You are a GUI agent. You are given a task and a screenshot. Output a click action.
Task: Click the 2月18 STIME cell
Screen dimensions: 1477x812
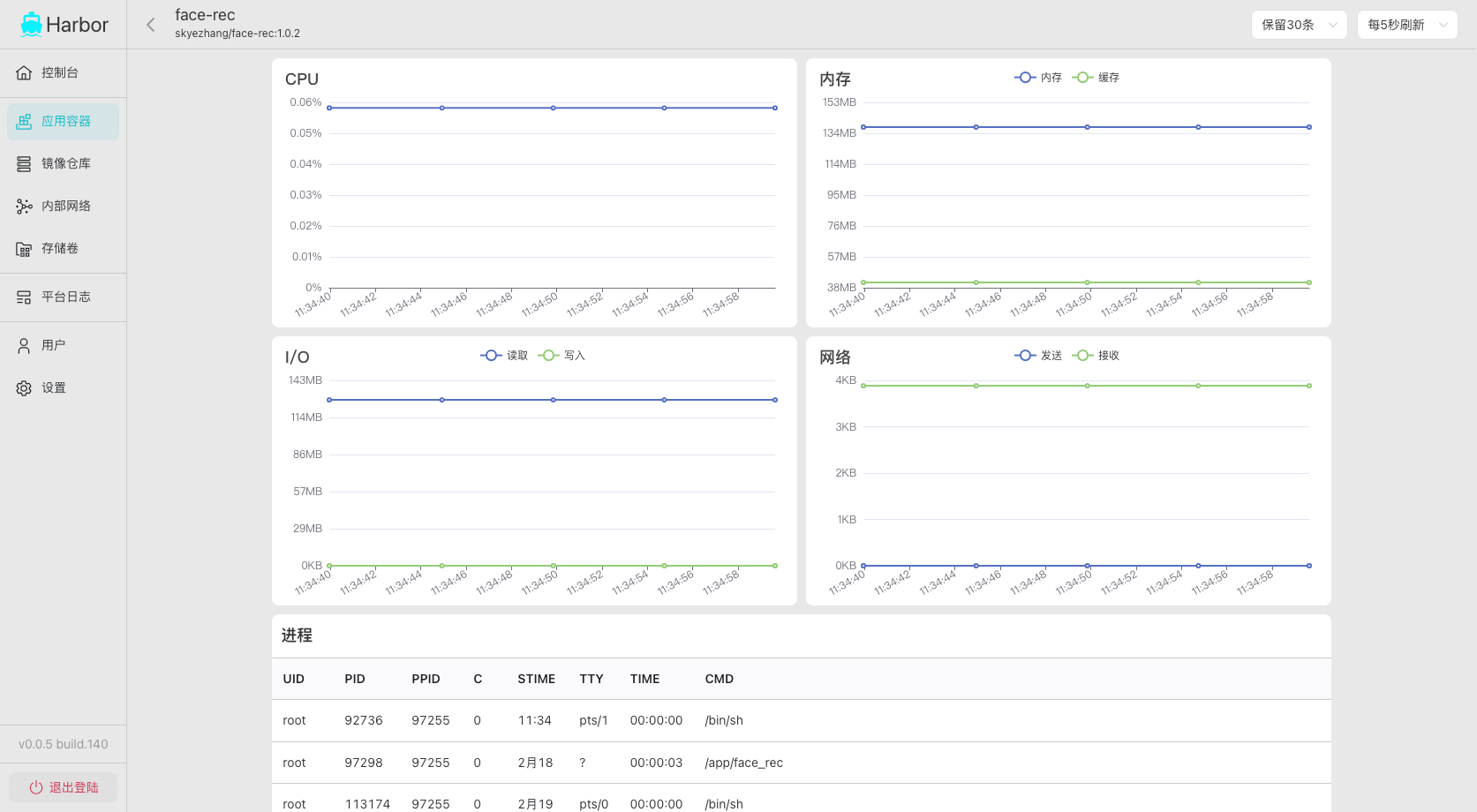pos(535,763)
